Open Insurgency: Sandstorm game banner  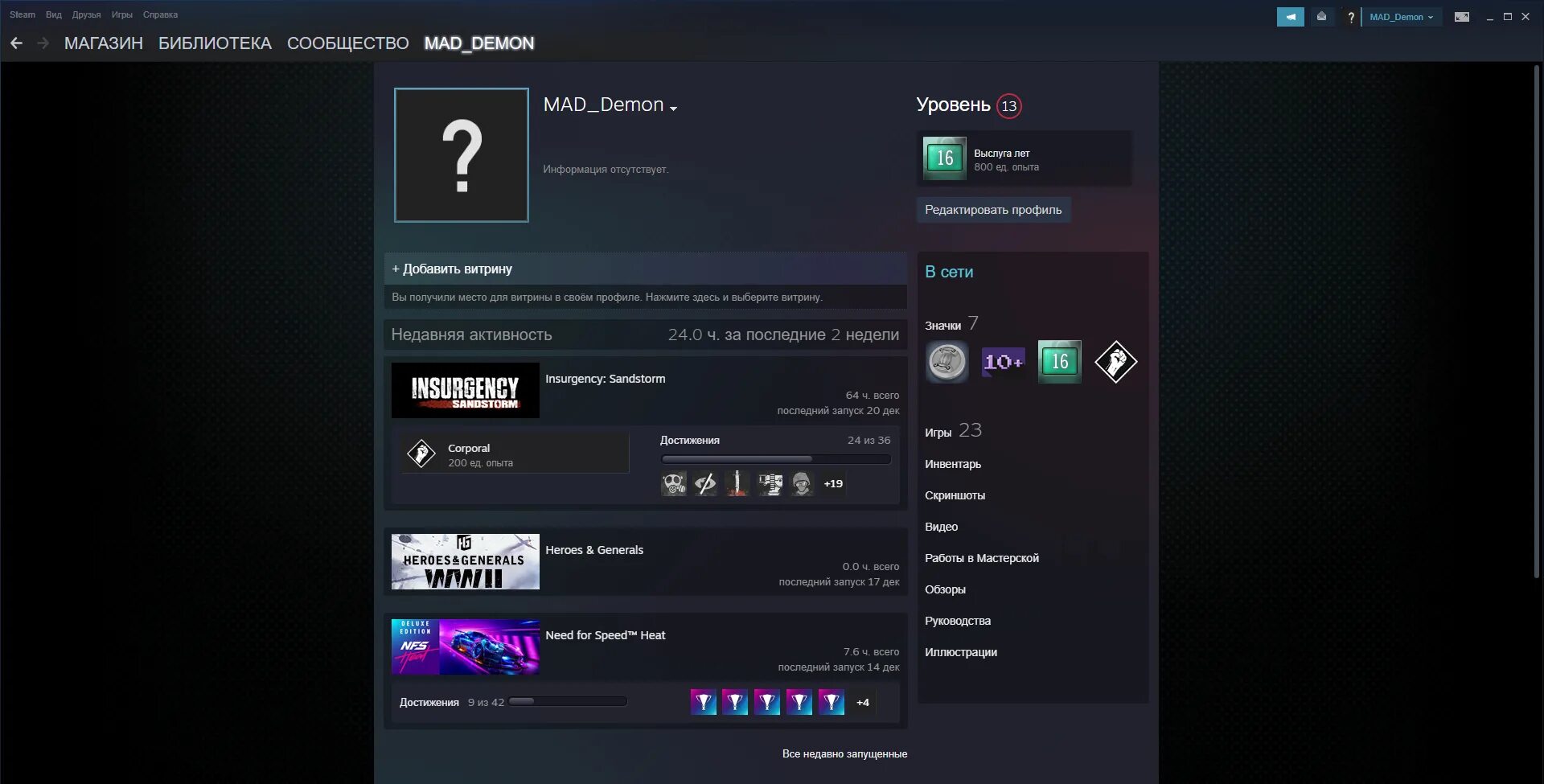tap(466, 390)
